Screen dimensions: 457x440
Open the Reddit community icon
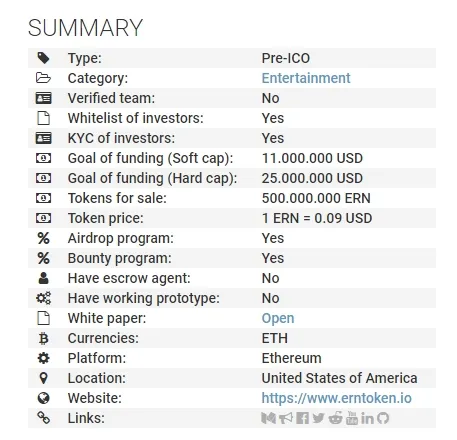[x=335, y=418]
